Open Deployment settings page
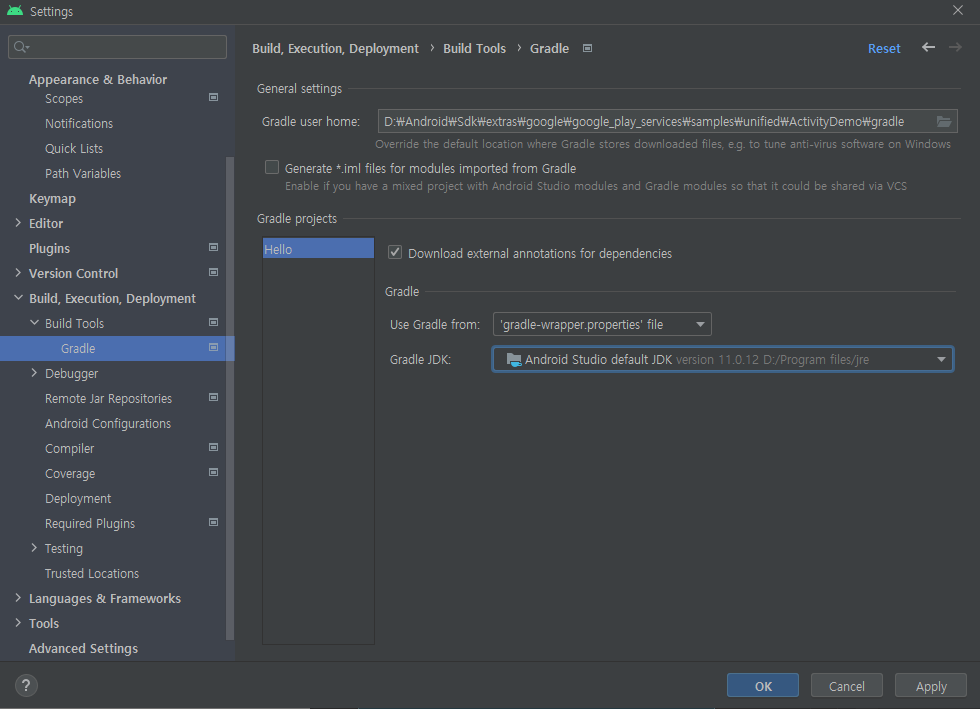Screen dimensions: 980x709 pyautogui.click(x=78, y=498)
